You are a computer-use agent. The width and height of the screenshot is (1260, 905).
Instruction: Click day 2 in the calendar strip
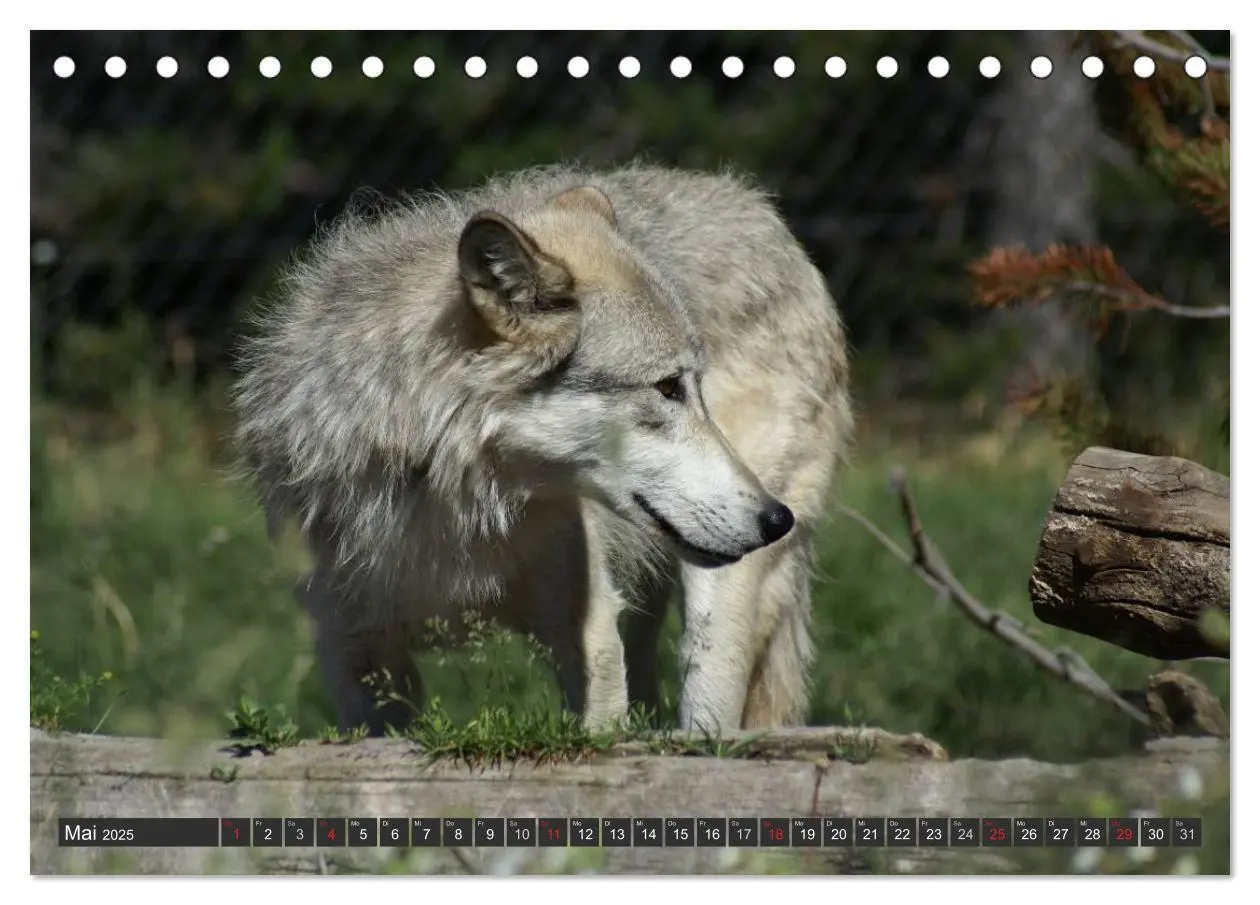tap(267, 833)
